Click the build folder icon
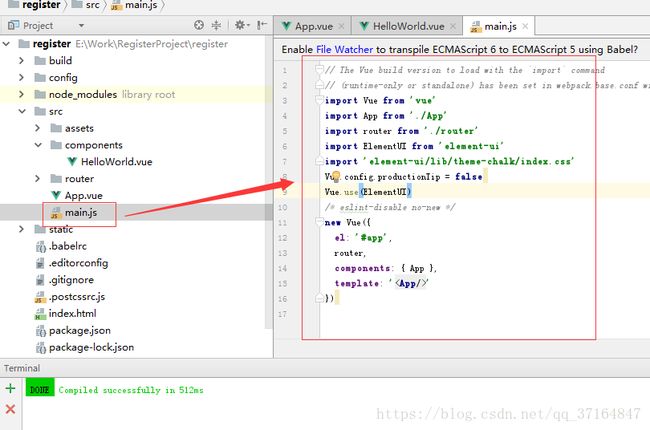The width and height of the screenshot is (650, 430). tap(40, 61)
